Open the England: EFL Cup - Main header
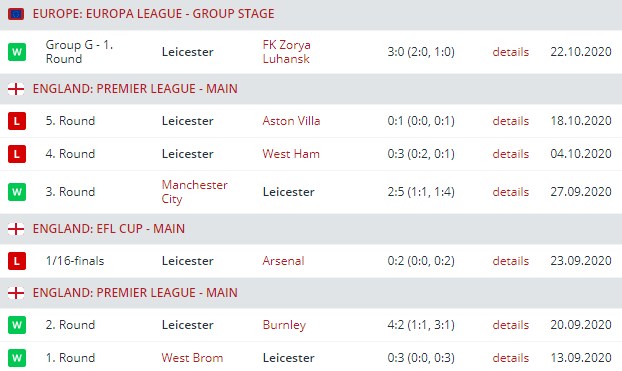This screenshot has width=622, height=371. pos(109,229)
